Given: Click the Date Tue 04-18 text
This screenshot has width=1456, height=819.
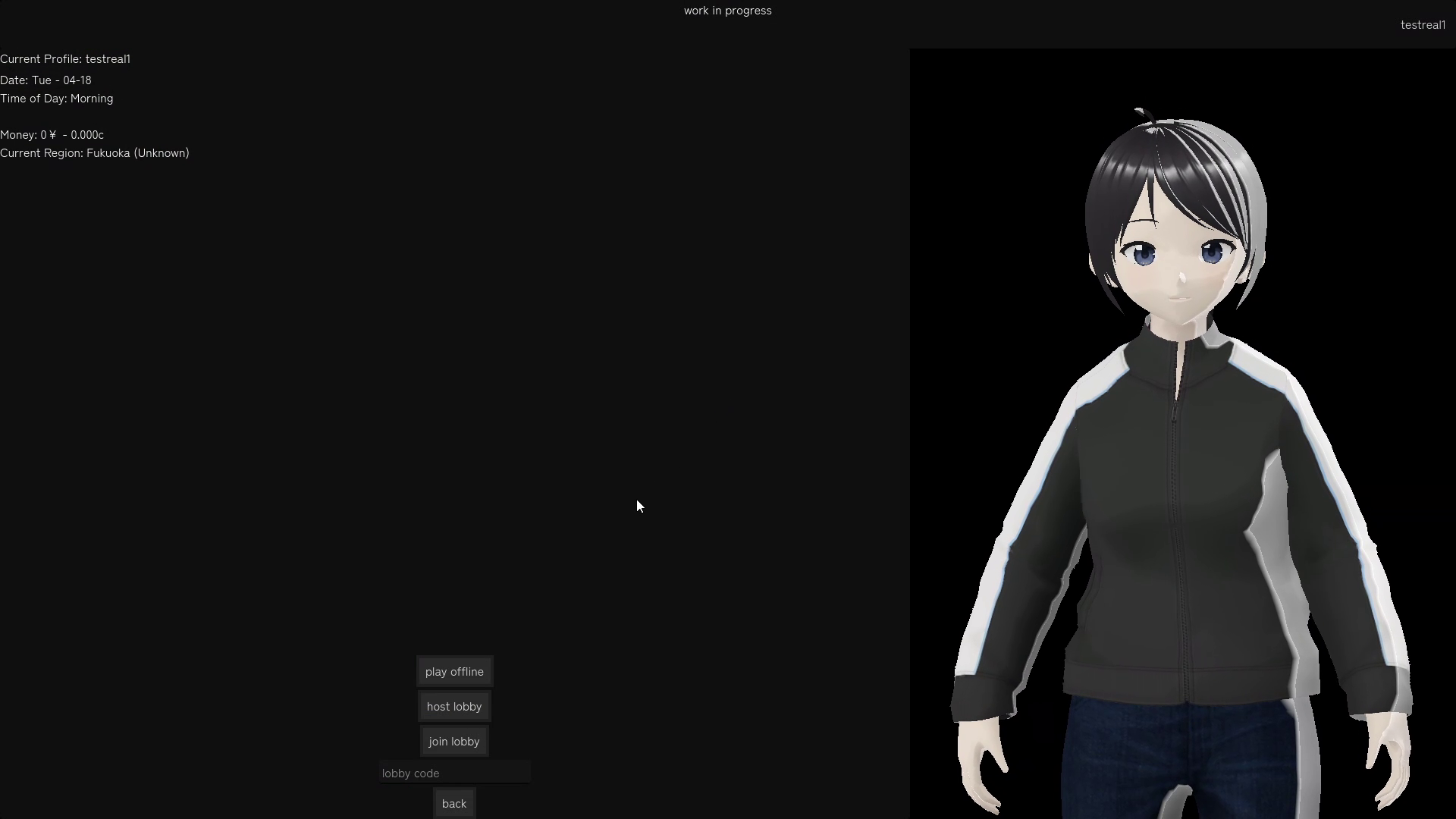Looking at the screenshot, I should point(45,80).
